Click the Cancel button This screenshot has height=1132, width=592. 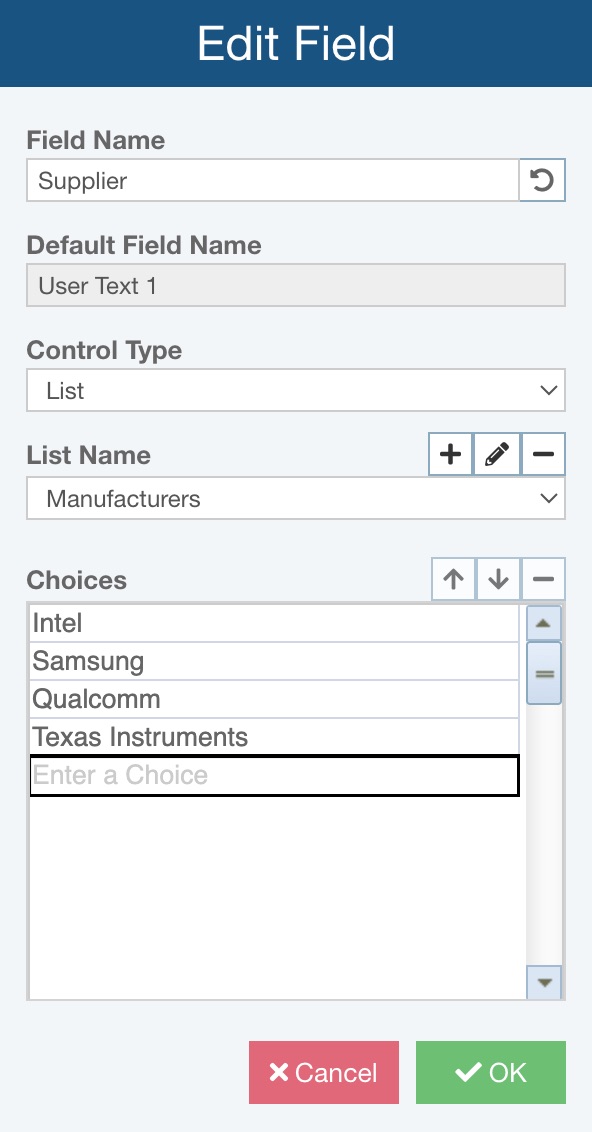(x=323, y=1071)
